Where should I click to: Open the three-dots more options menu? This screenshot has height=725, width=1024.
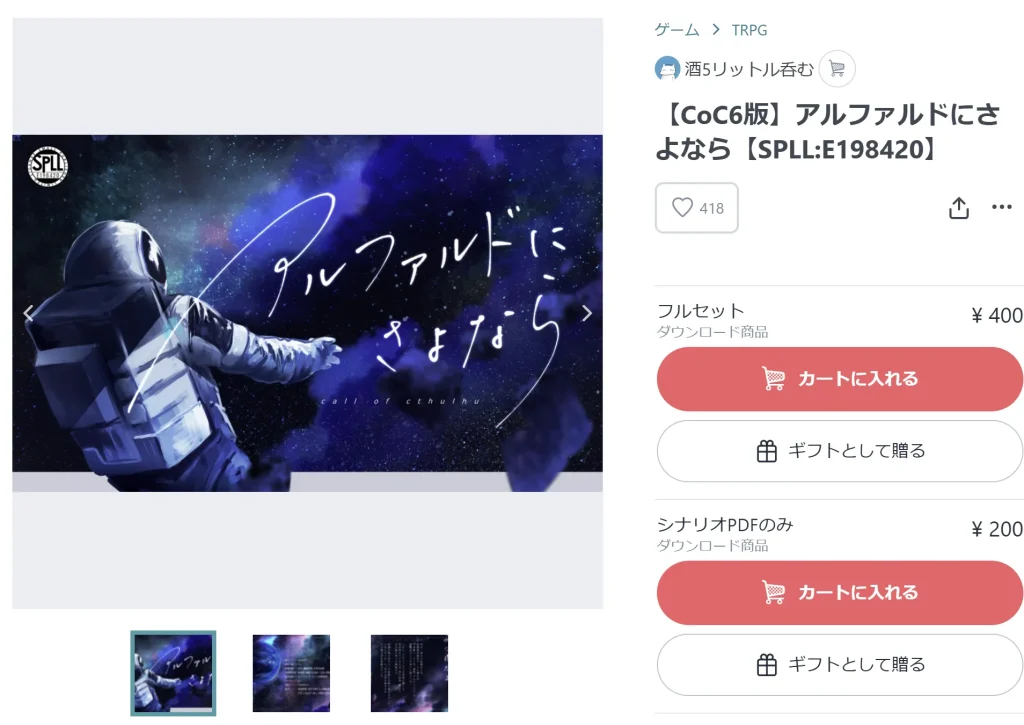pyautogui.click(x=1001, y=207)
